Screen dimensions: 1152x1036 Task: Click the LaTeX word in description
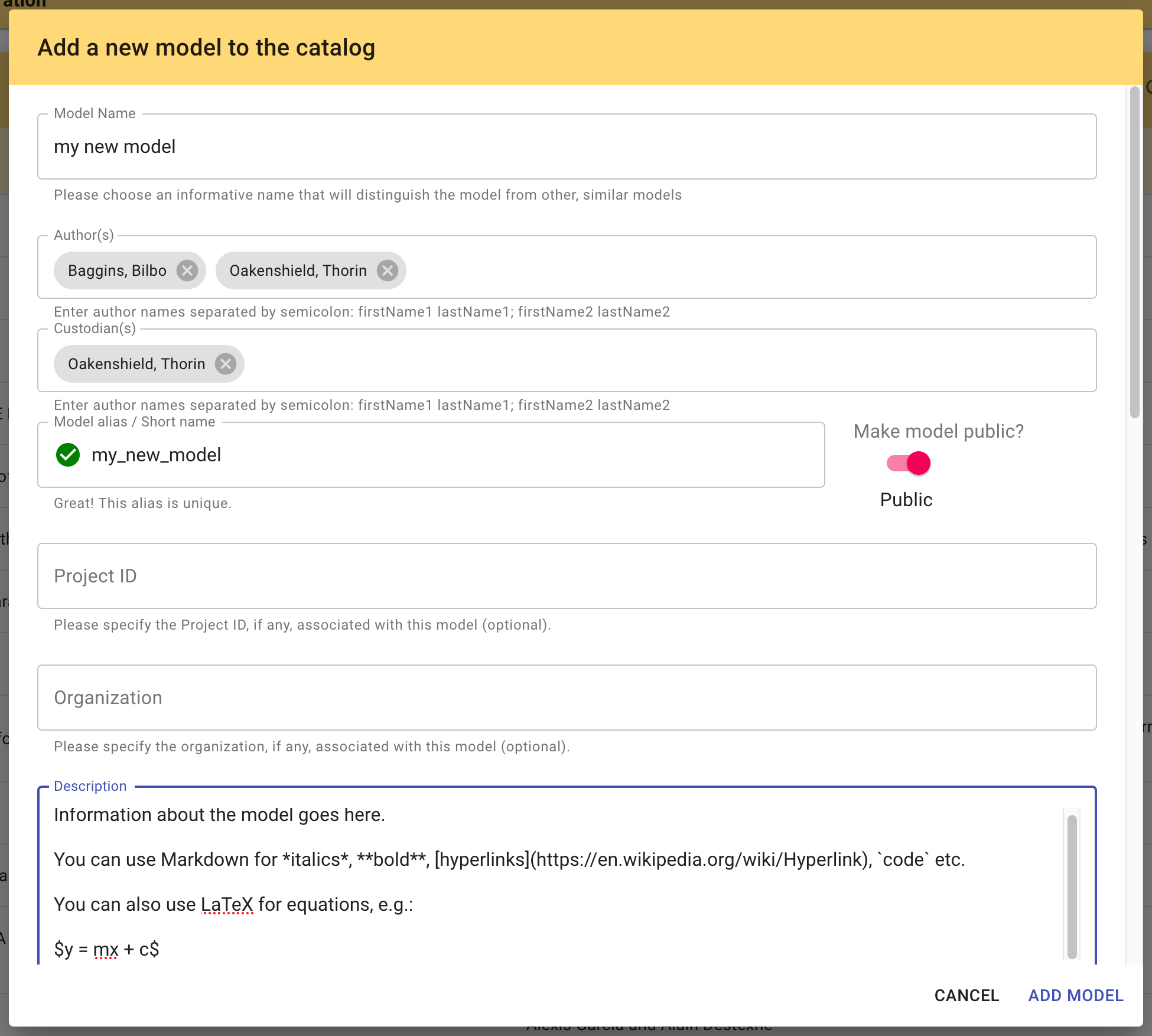coord(227,904)
